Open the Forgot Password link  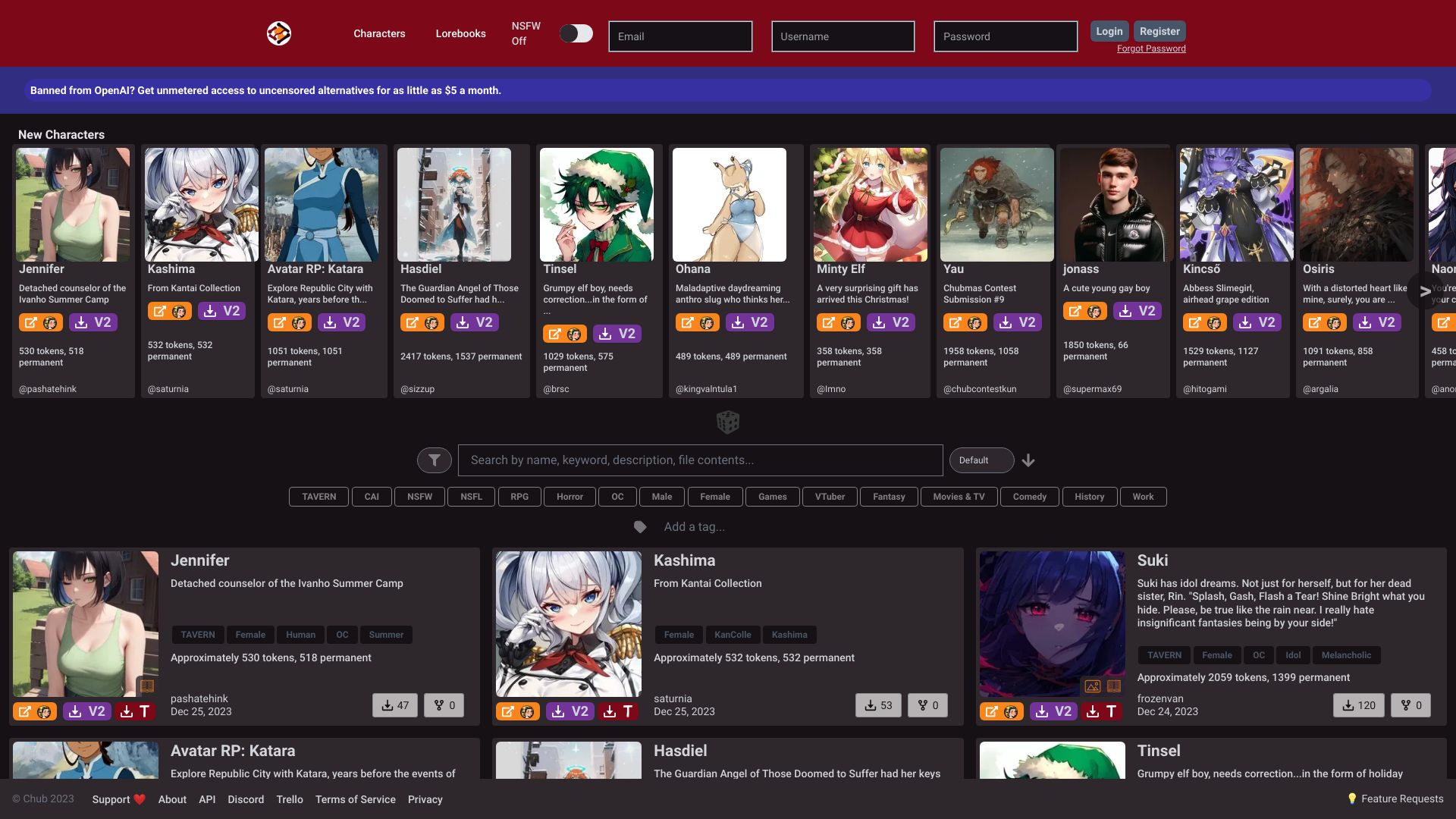tap(1151, 48)
